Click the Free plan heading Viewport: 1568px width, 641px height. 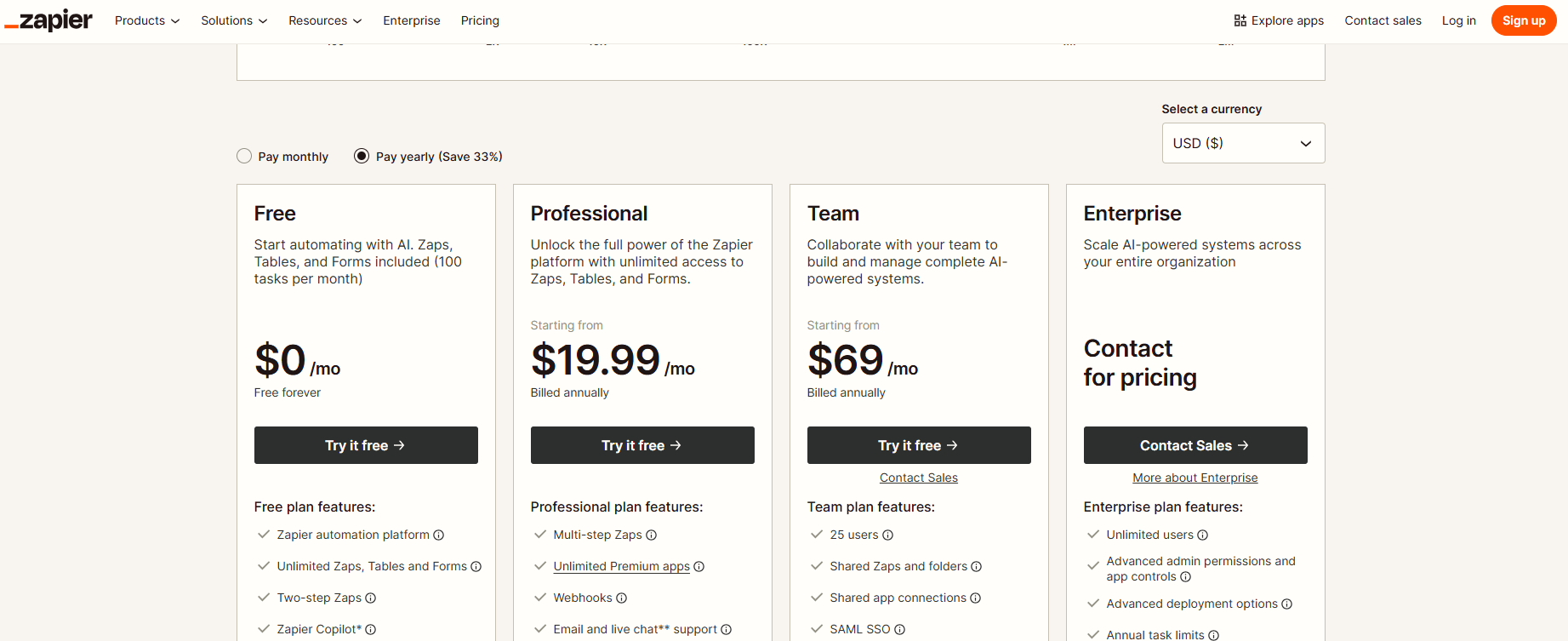point(275,213)
